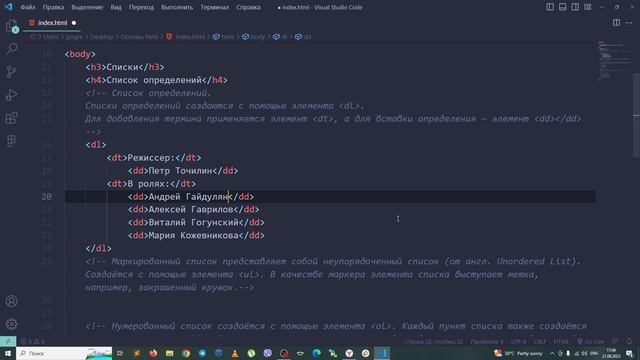This screenshot has height=360, width=640.
Task: Click the feedback icon in status bar
Action: click(x=615, y=341)
